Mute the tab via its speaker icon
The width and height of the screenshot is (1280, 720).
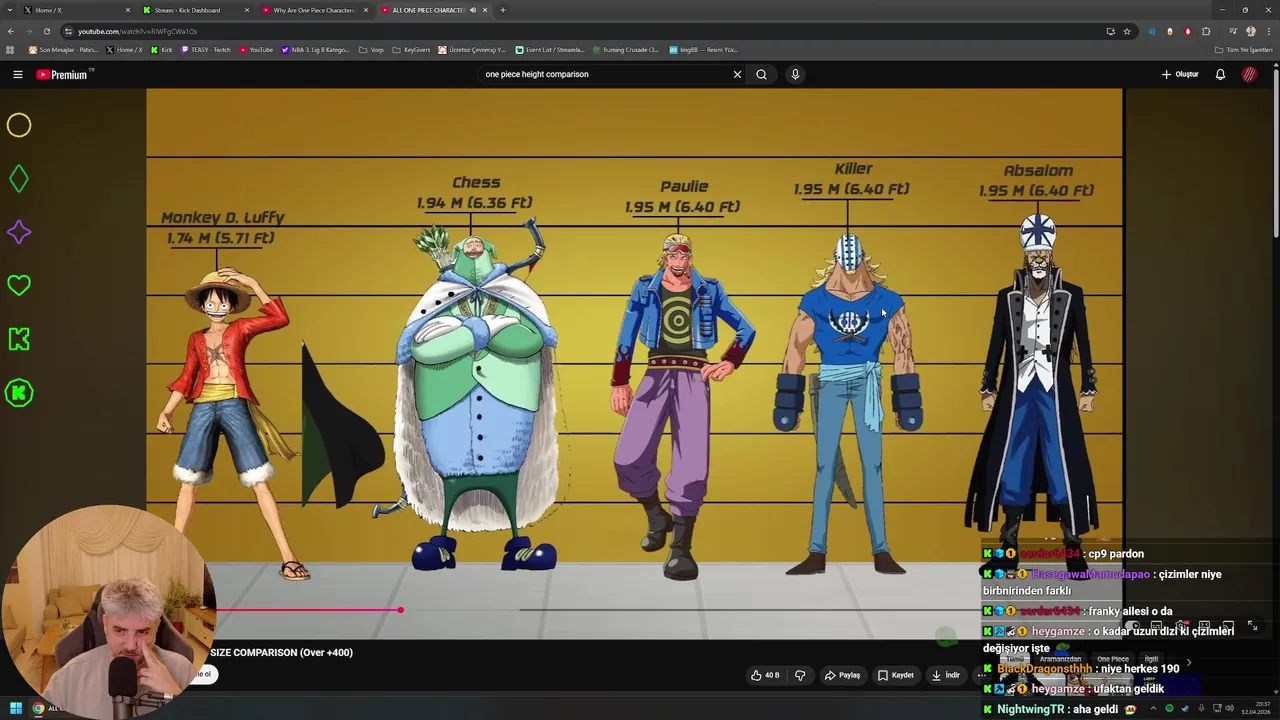473,10
